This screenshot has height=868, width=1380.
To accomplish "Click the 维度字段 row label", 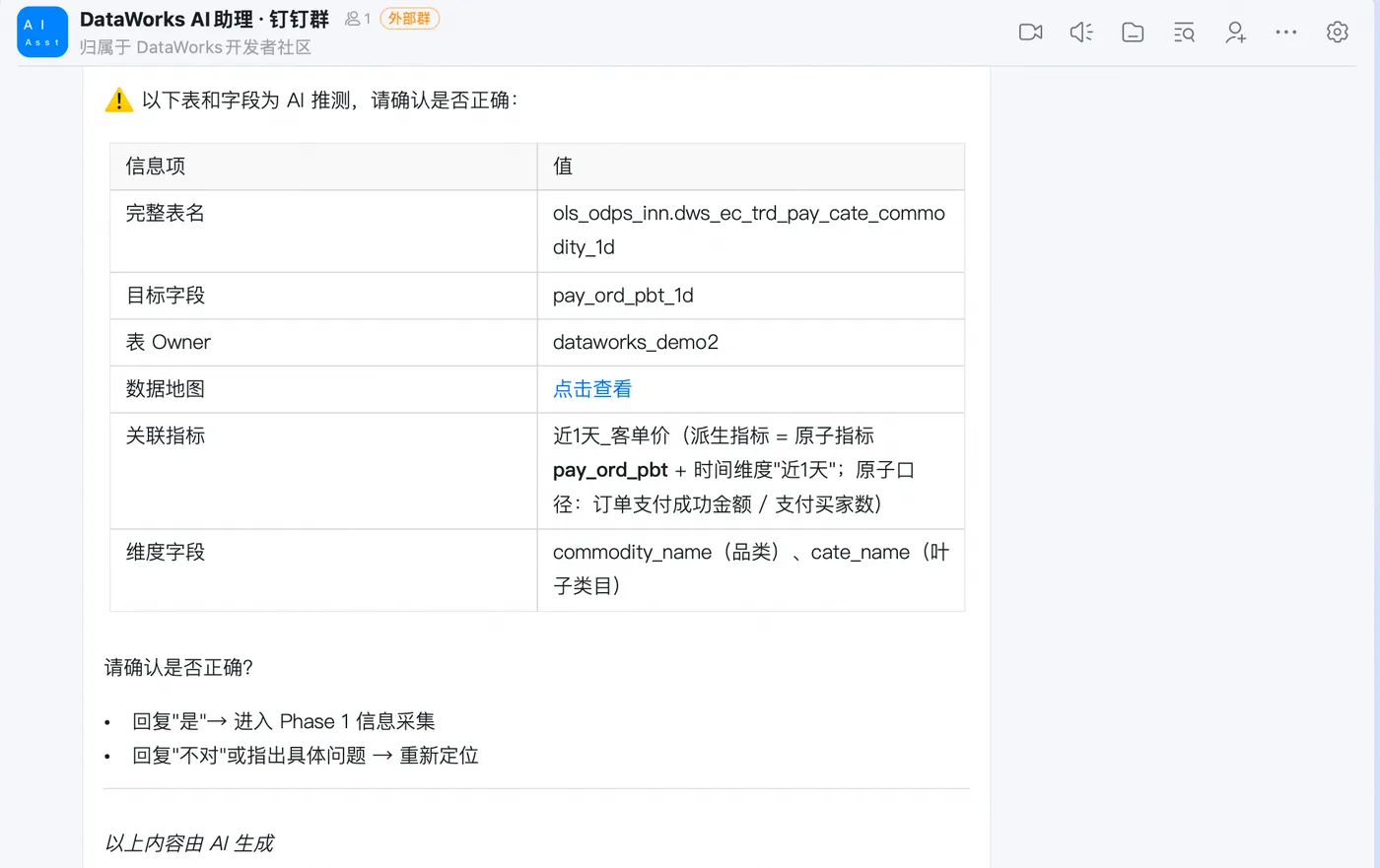I will point(166,552).
